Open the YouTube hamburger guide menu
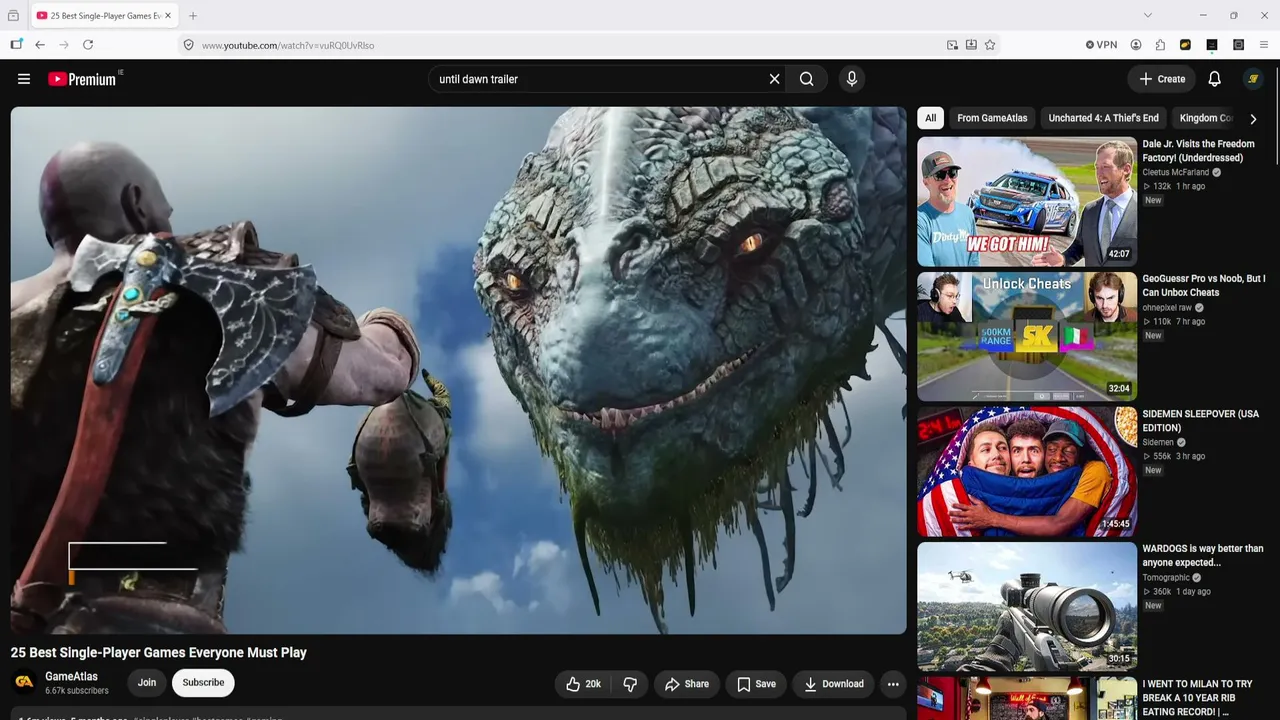Image resolution: width=1280 pixels, height=720 pixels. [x=24, y=79]
